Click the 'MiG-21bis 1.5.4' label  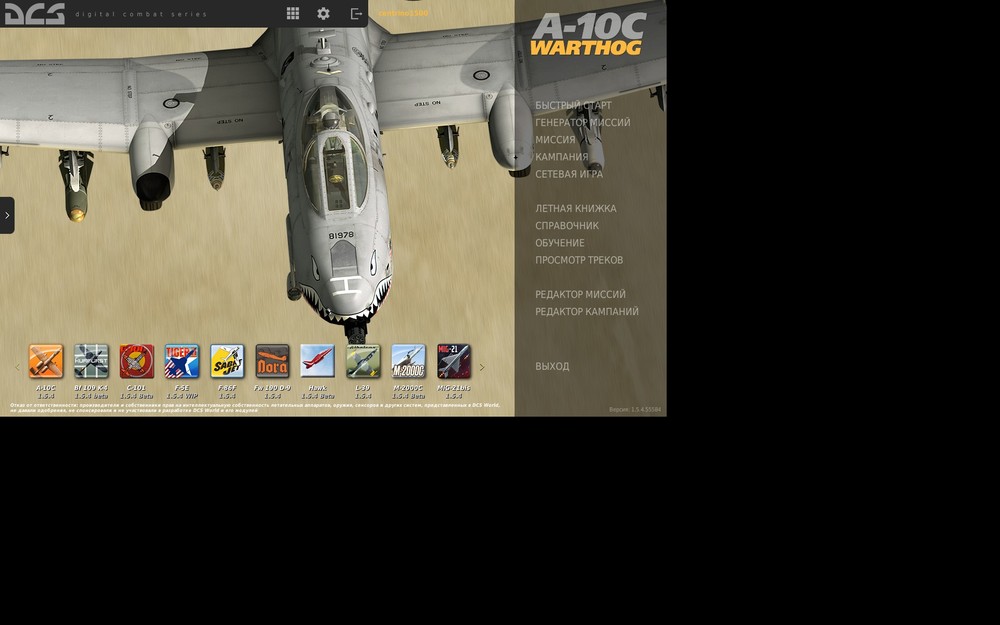tap(453, 392)
